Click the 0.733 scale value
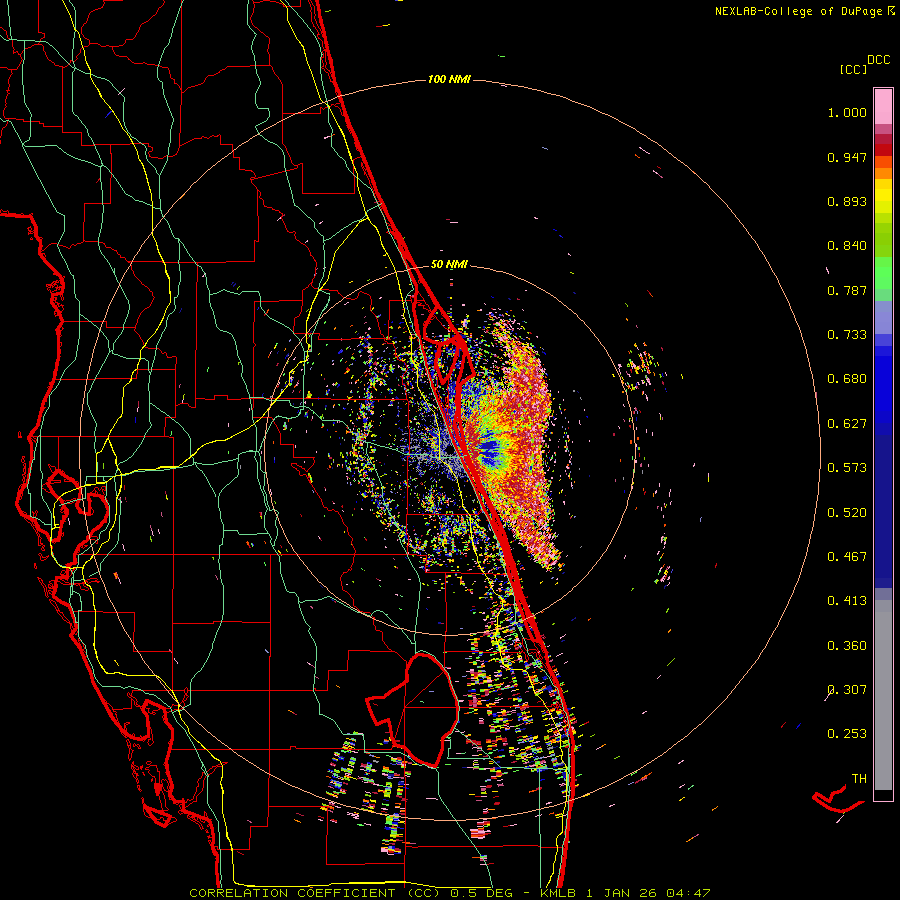Screen dimensions: 900x900 (x=847, y=335)
